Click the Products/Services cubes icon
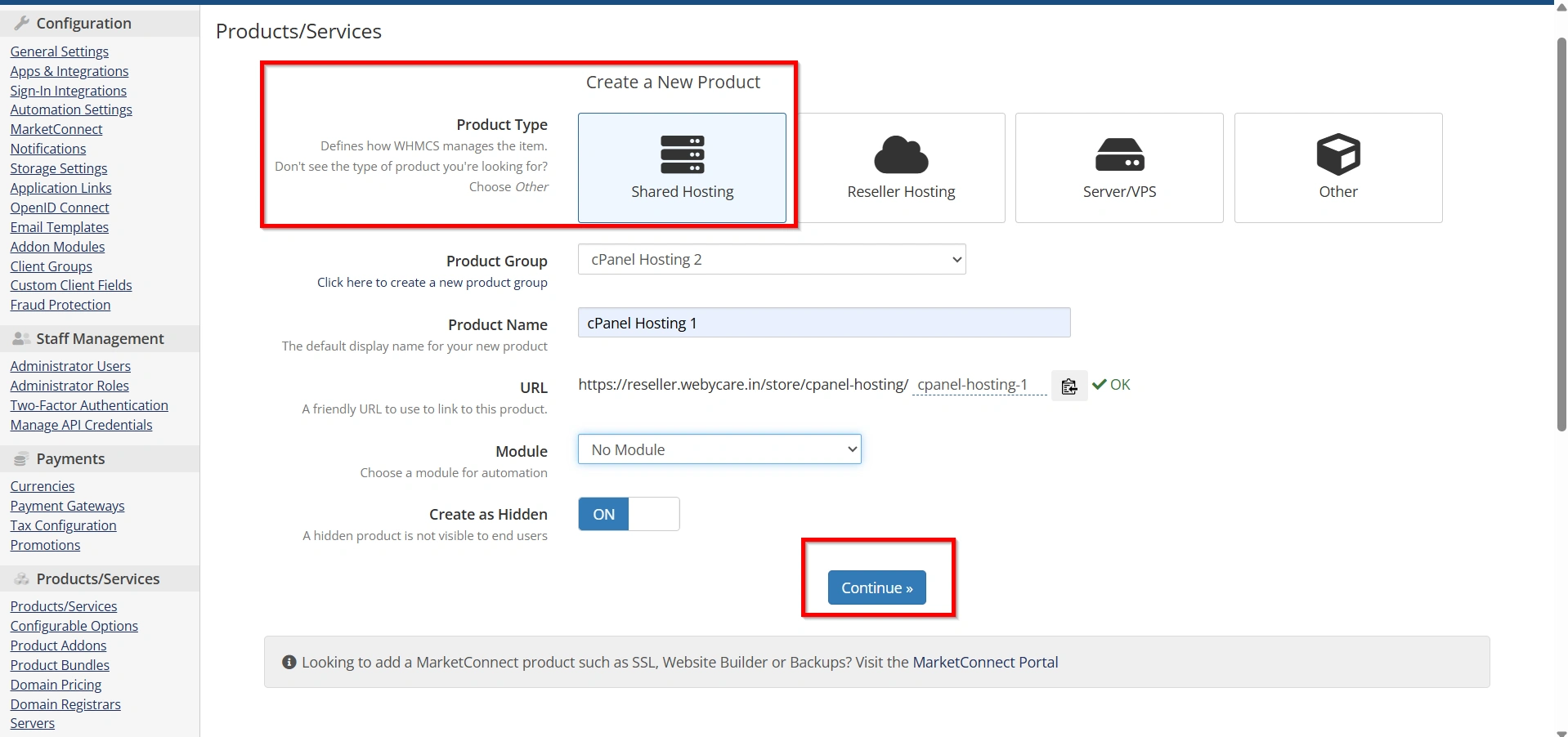Image resolution: width=1568 pixels, height=737 pixels. 22,578
